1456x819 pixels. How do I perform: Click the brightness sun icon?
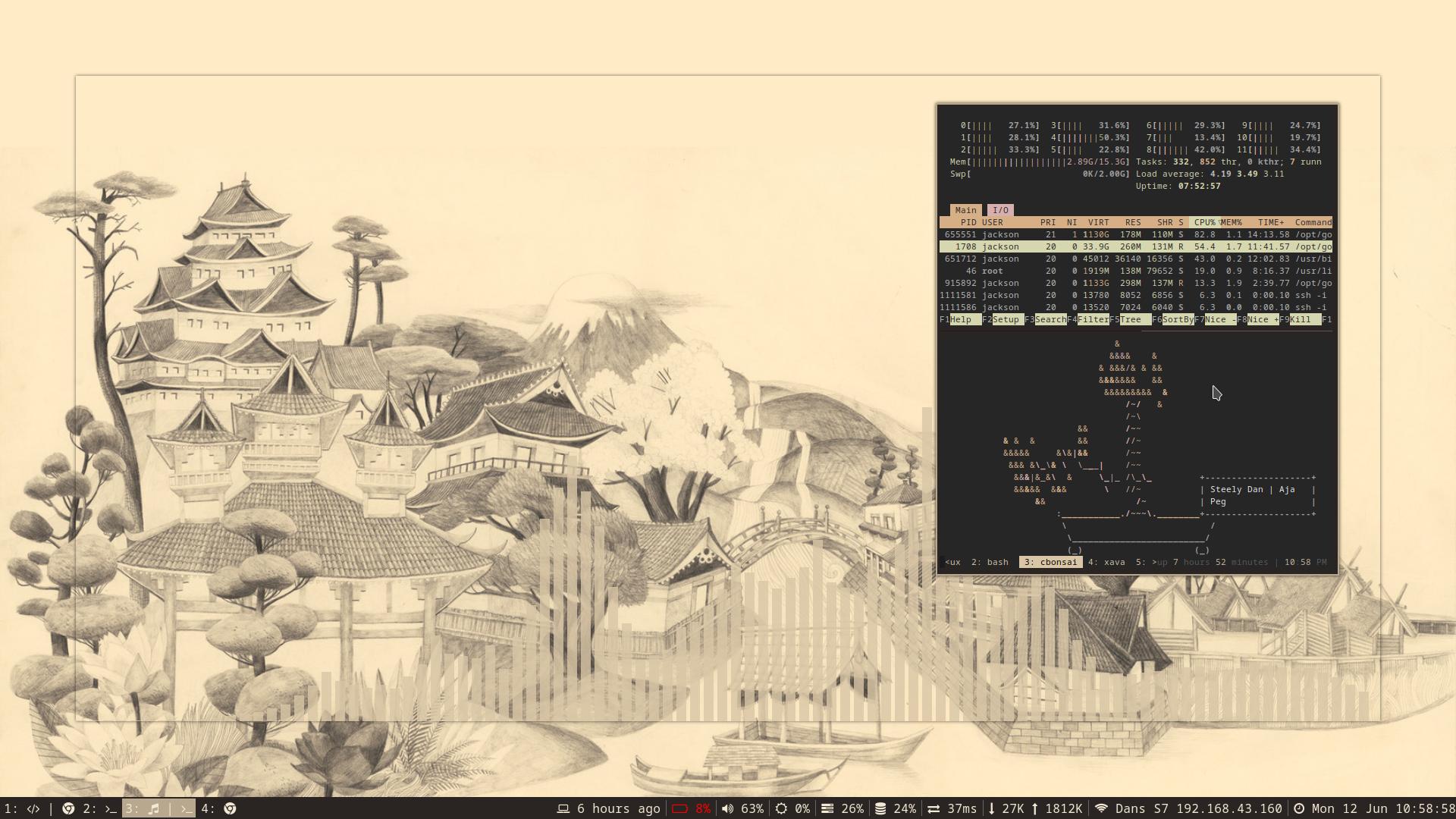coord(781,808)
